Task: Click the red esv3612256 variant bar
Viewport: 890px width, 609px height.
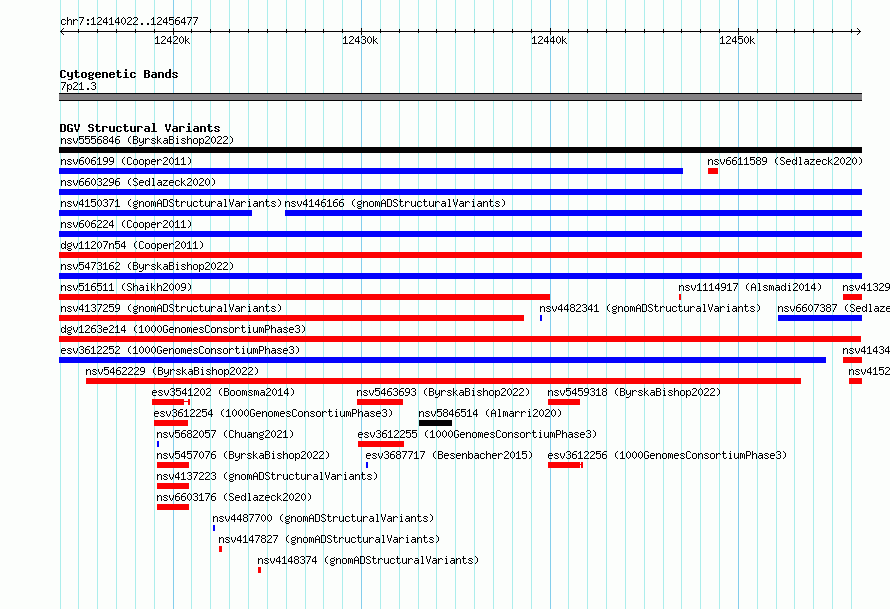Action: click(565, 465)
